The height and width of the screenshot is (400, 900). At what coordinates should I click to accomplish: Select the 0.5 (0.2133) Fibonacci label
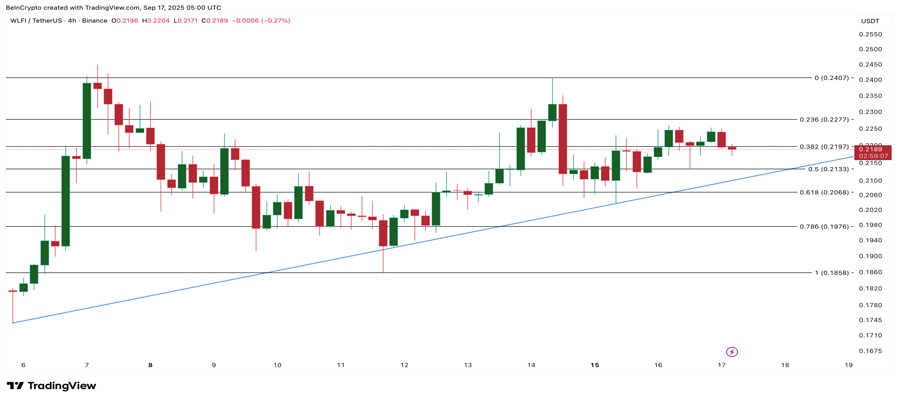[x=830, y=169]
